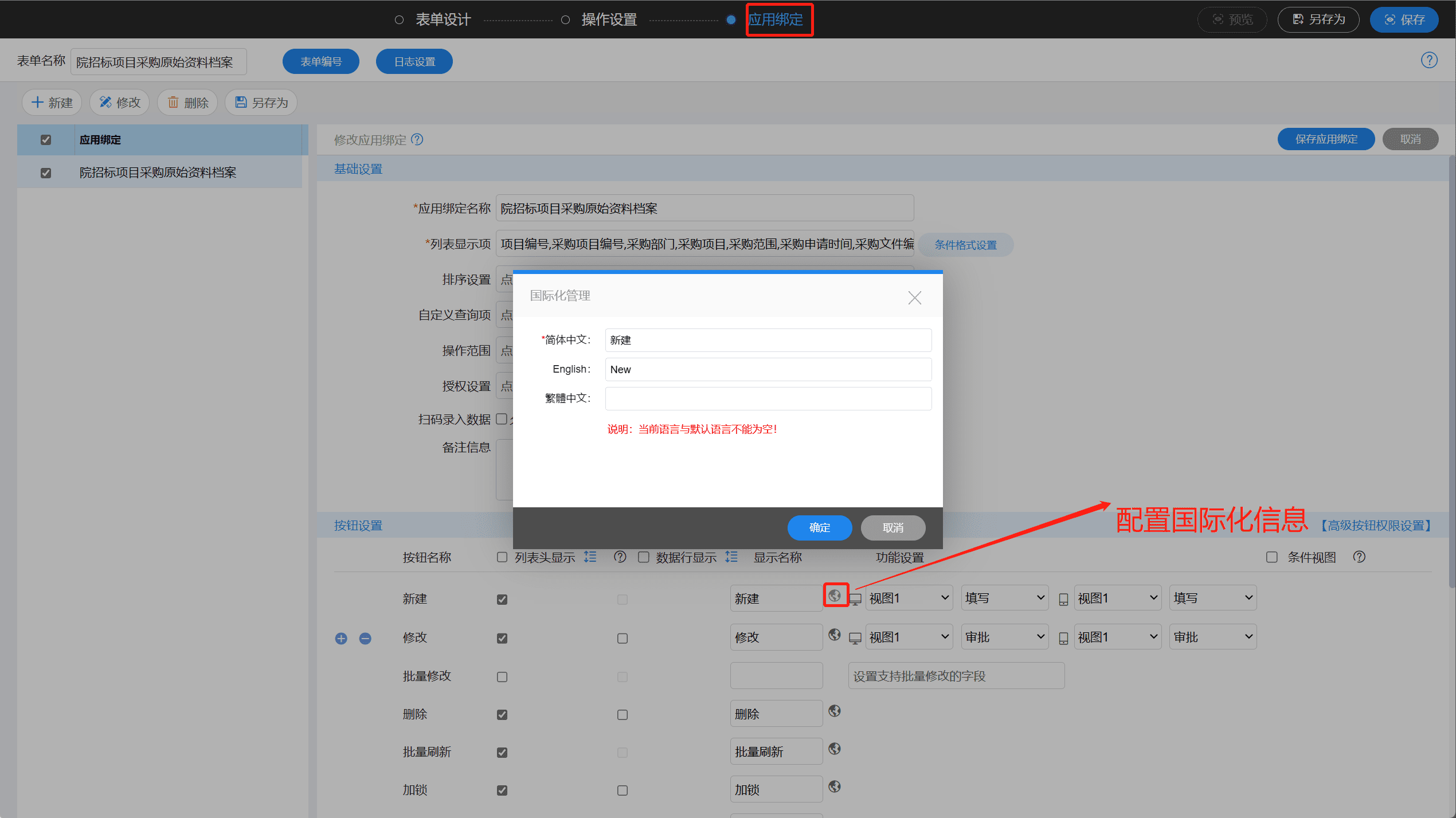Open 日志设置
This screenshot has width=1456, height=818.
coord(414,61)
